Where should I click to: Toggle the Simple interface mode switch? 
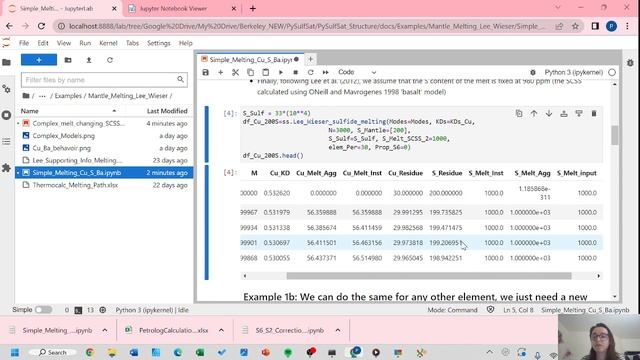pyautogui.click(x=43, y=310)
